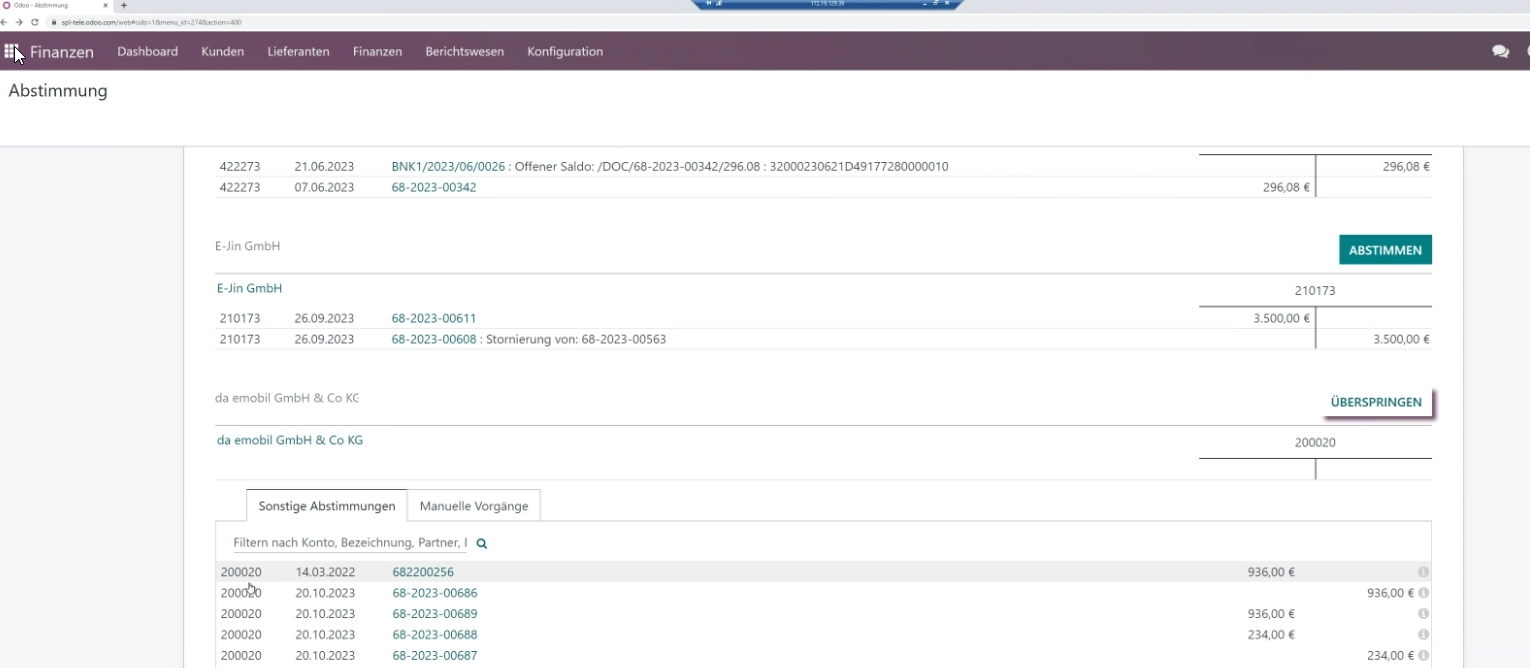Screen dimensions: 1530x668
Task: Click the search magnifier icon in filter
Action: 481,544
